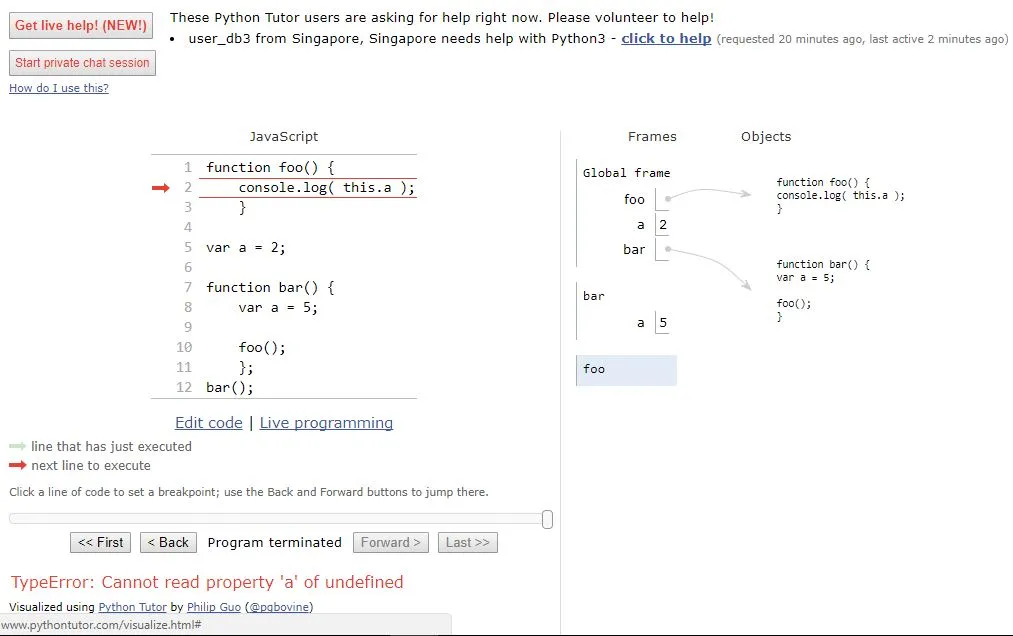Open the Edit code link
Screen dimensions: 1013x636
(209, 423)
